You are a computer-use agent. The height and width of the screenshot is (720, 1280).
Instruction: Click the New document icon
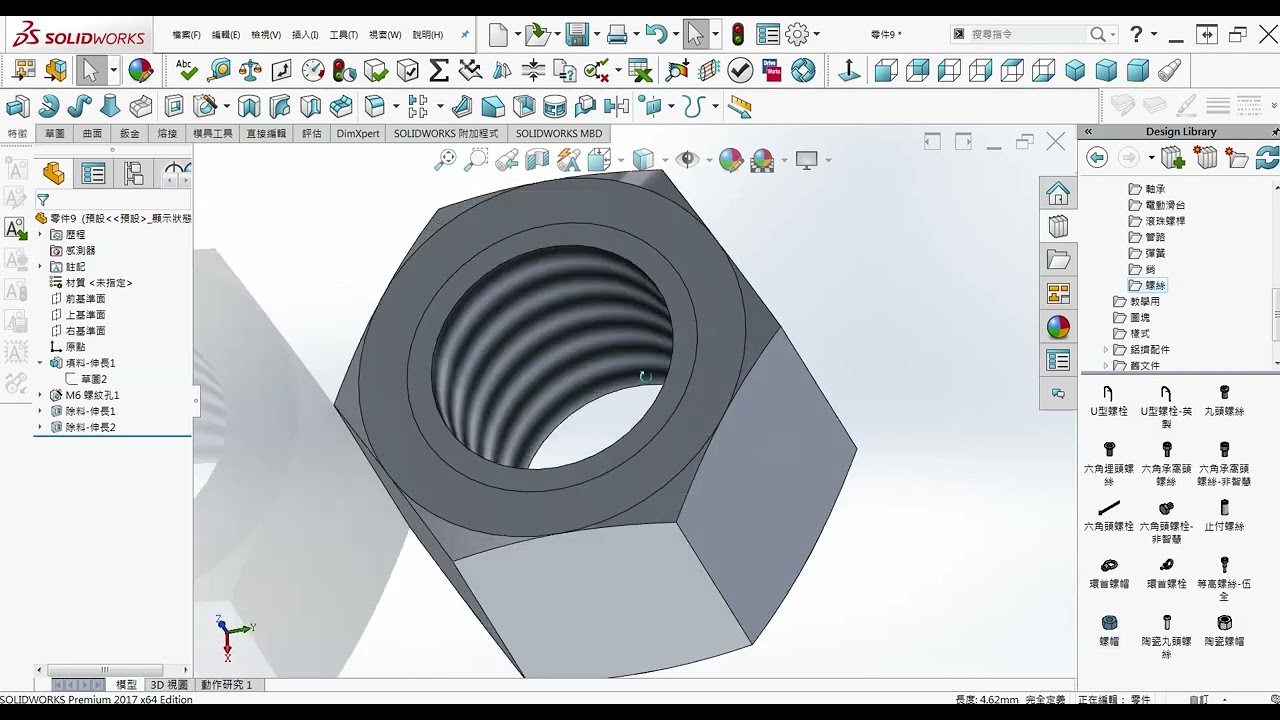pos(498,34)
